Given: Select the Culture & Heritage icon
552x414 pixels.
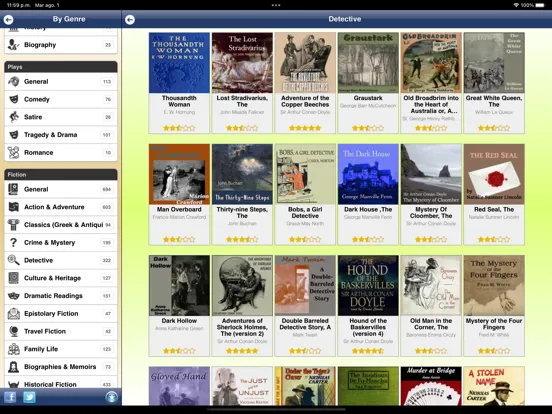Looking at the screenshot, I should point(13,278).
